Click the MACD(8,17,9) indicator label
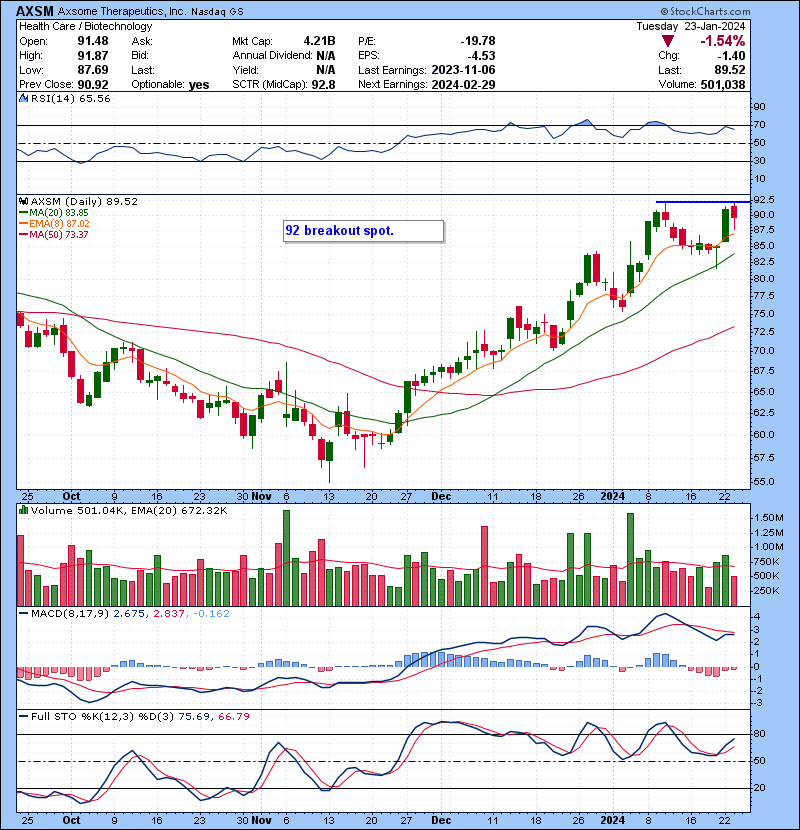 (70, 614)
